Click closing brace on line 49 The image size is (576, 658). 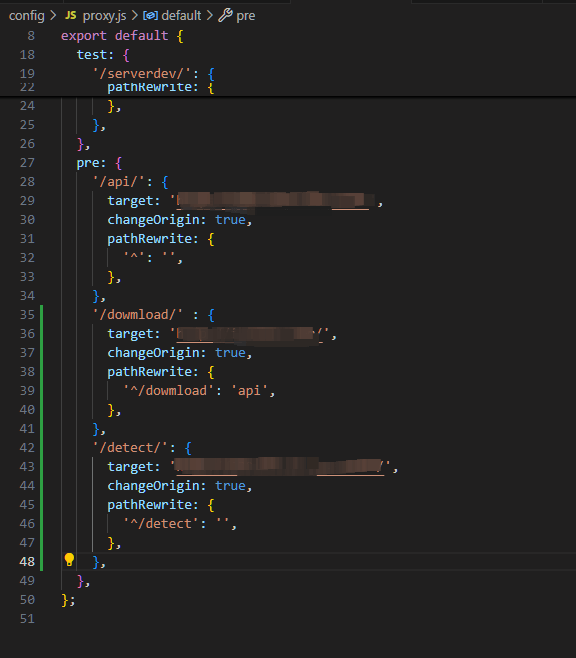coord(81,581)
